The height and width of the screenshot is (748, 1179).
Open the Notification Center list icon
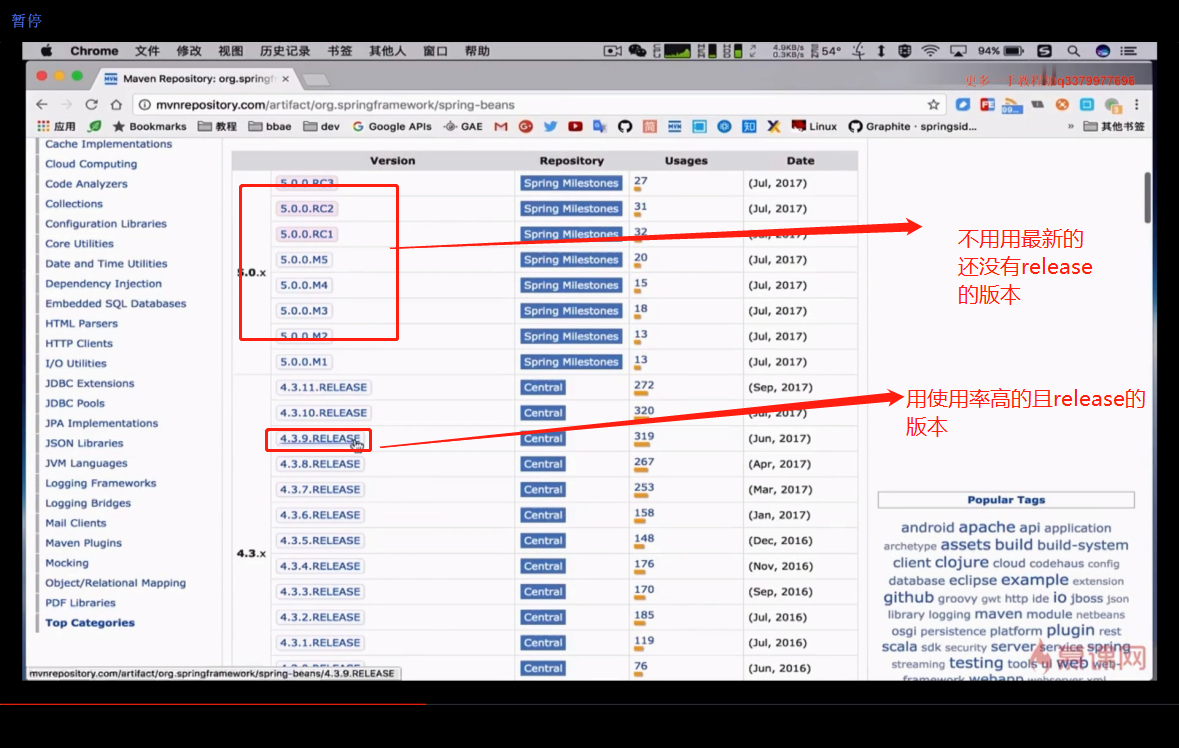pyautogui.click(x=1129, y=51)
